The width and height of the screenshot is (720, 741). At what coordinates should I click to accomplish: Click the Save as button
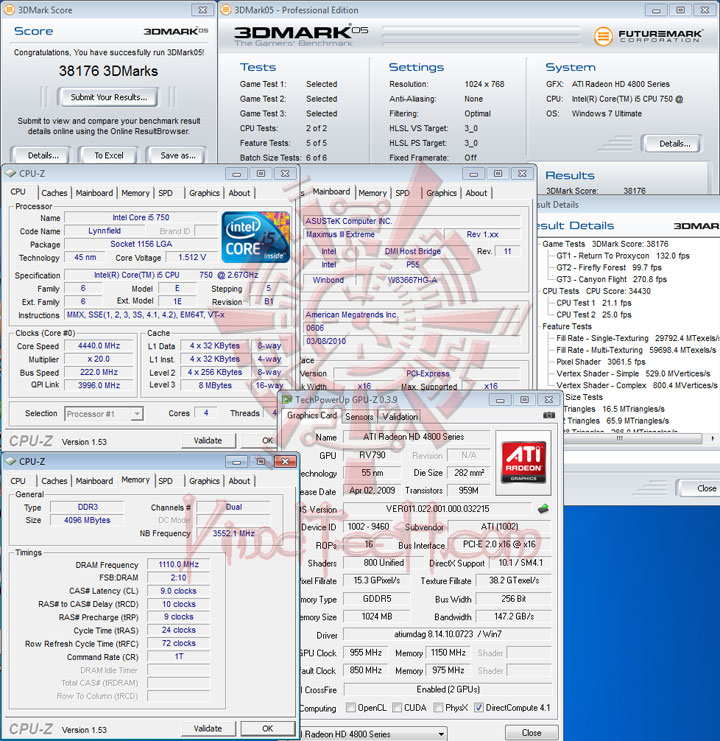(178, 155)
